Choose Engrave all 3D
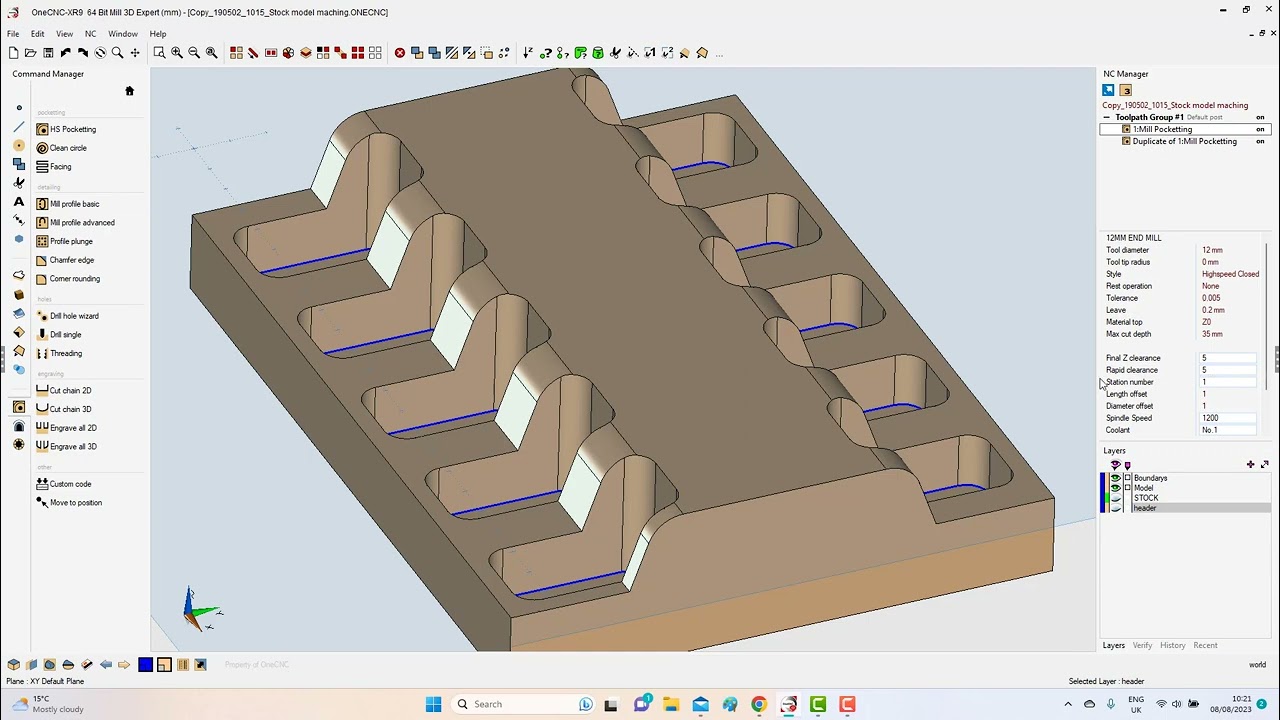The image size is (1280, 720). tap(66, 447)
